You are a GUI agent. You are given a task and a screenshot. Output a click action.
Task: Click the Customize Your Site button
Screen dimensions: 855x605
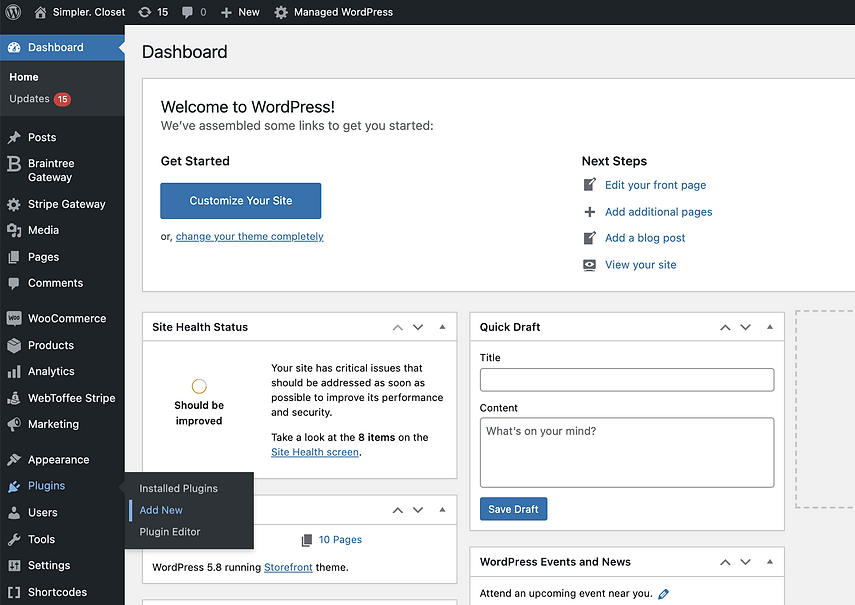click(240, 201)
